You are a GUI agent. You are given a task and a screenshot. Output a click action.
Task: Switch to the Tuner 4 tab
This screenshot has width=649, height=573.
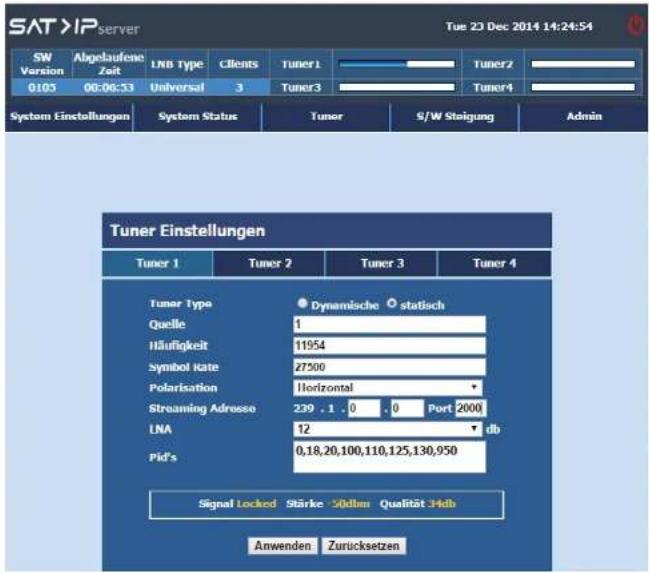coord(494,263)
